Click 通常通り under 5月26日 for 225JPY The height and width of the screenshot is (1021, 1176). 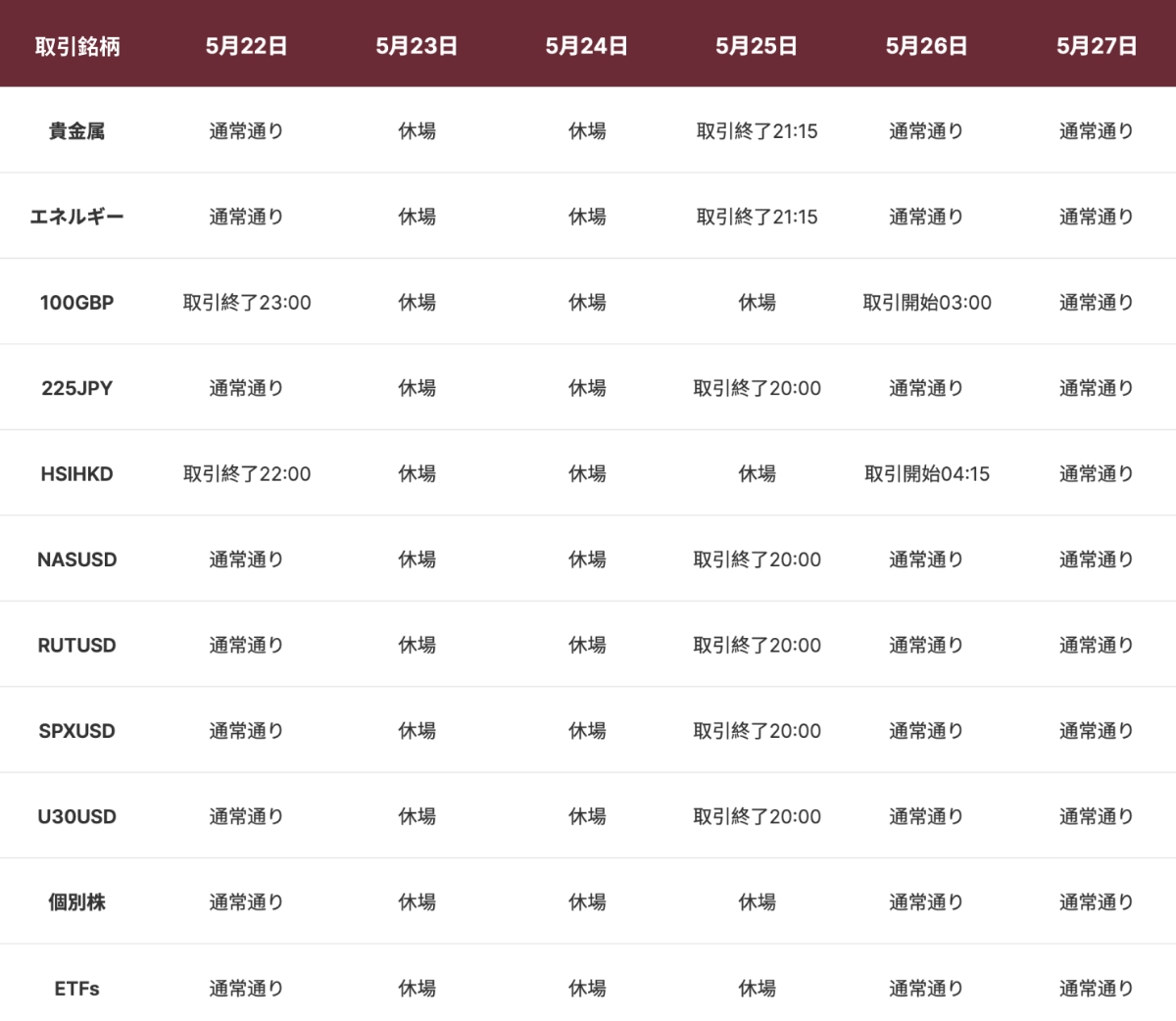click(x=927, y=388)
